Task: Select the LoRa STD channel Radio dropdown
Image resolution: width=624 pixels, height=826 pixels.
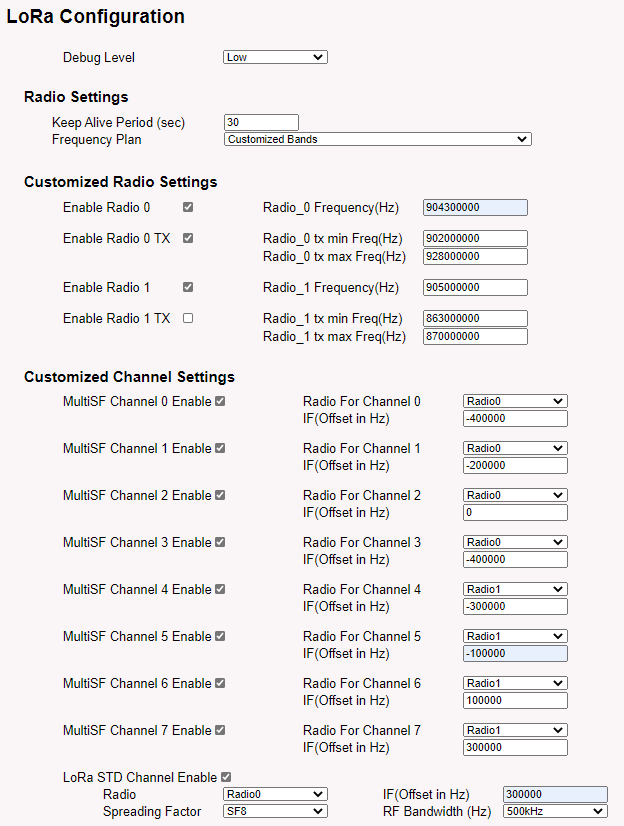Action: coord(275,794)
